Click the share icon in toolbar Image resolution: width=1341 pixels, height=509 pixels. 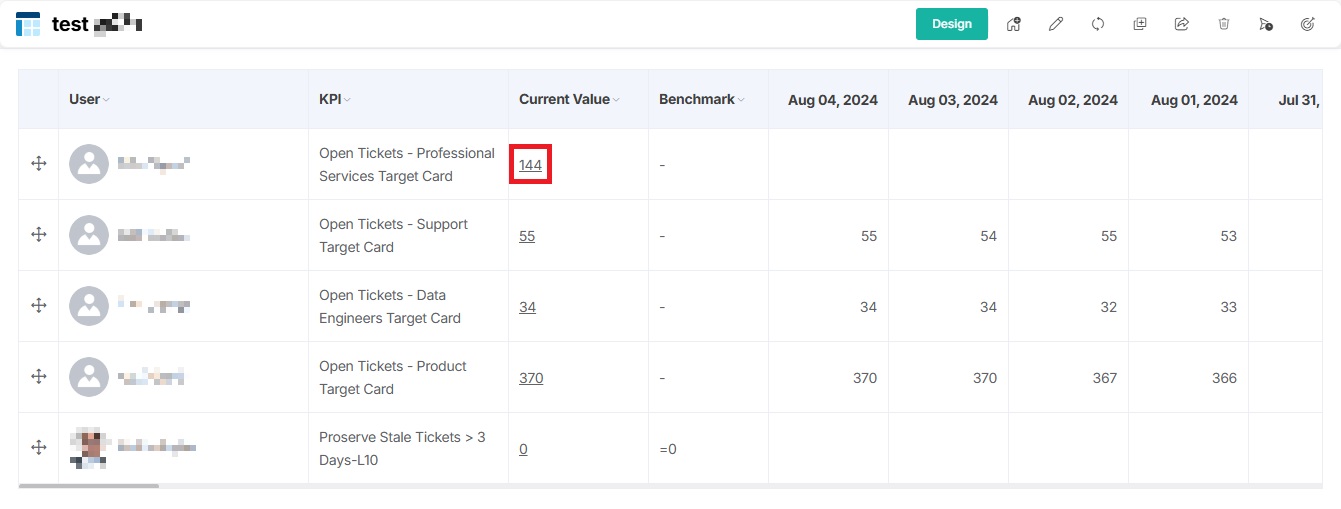tap(1182, 24)
